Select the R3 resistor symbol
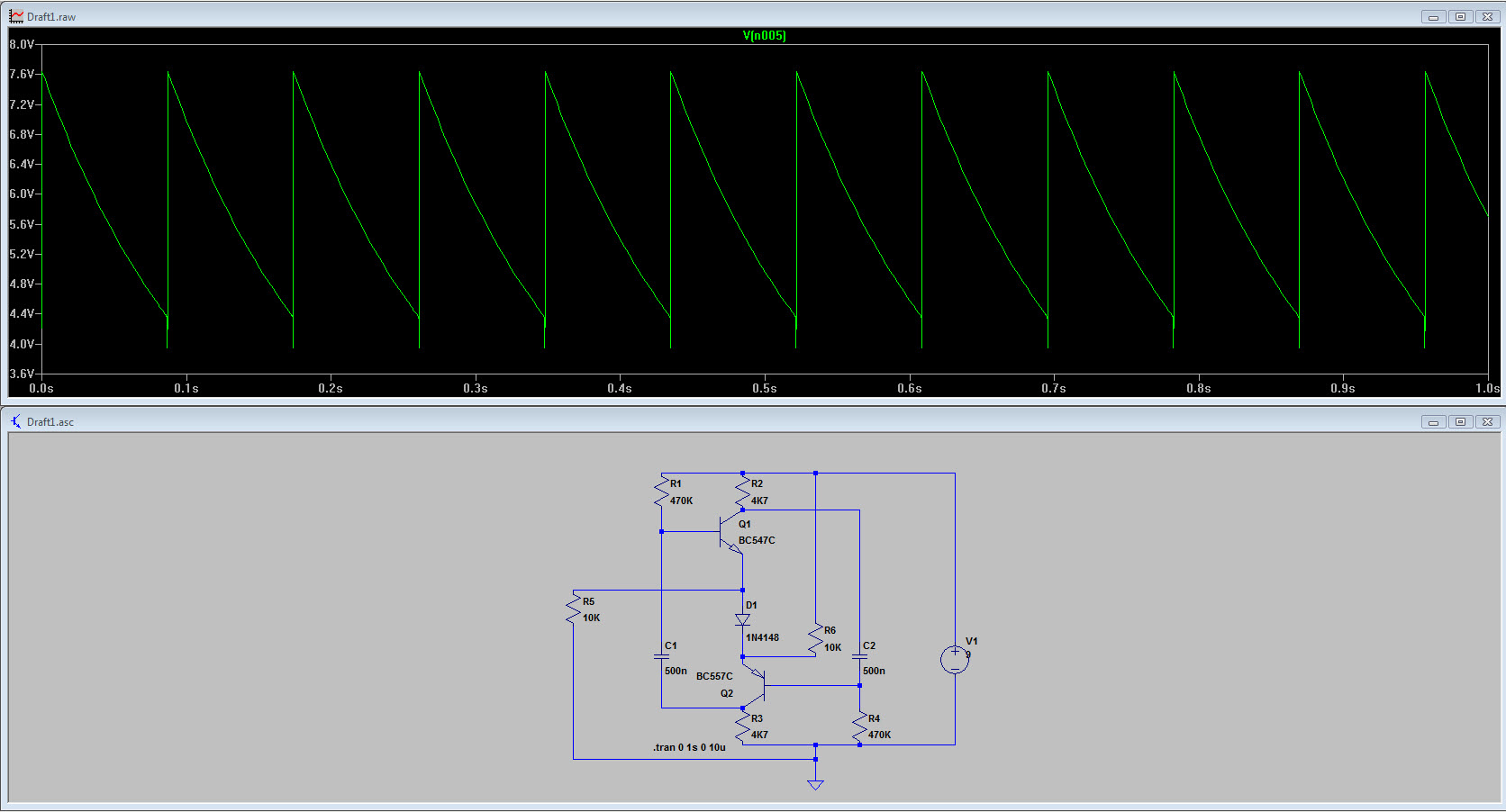Screen dimensions: 1506x812 [x=743, y=726]
